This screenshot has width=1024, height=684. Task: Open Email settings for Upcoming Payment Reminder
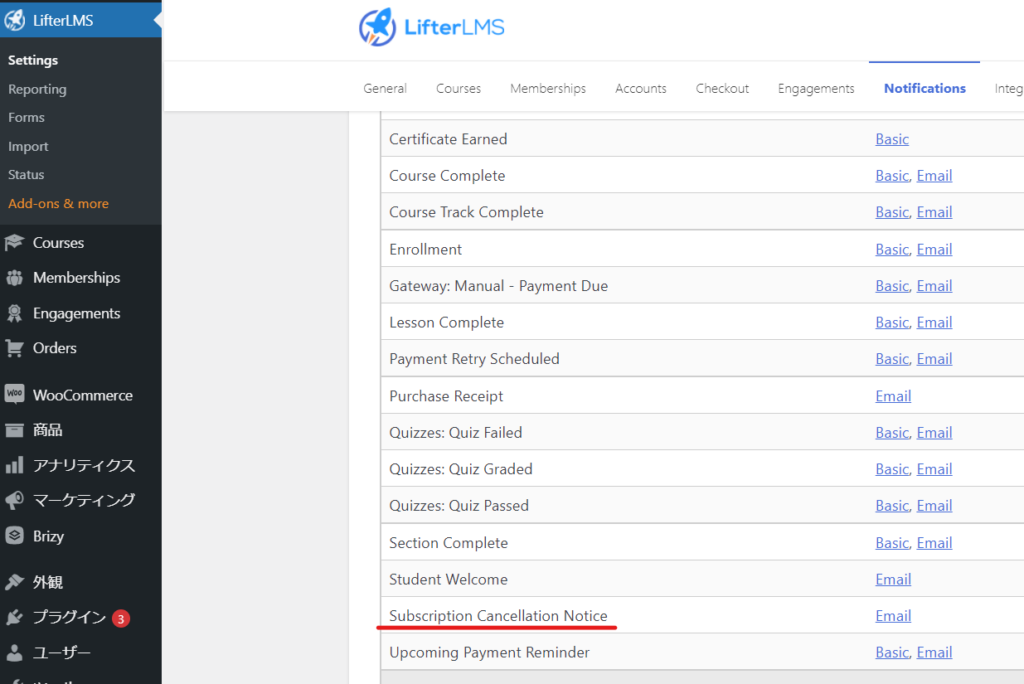935,653
